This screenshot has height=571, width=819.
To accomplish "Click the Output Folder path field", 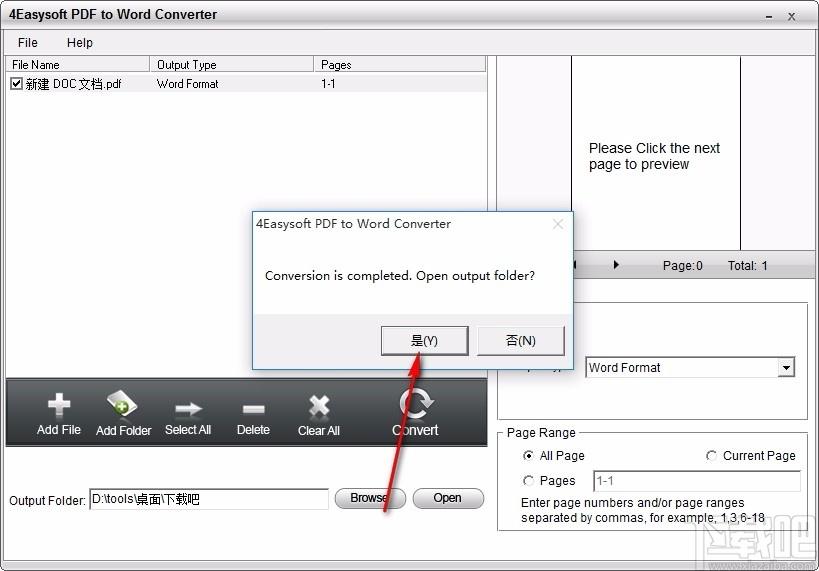I will tap(209, 499).
